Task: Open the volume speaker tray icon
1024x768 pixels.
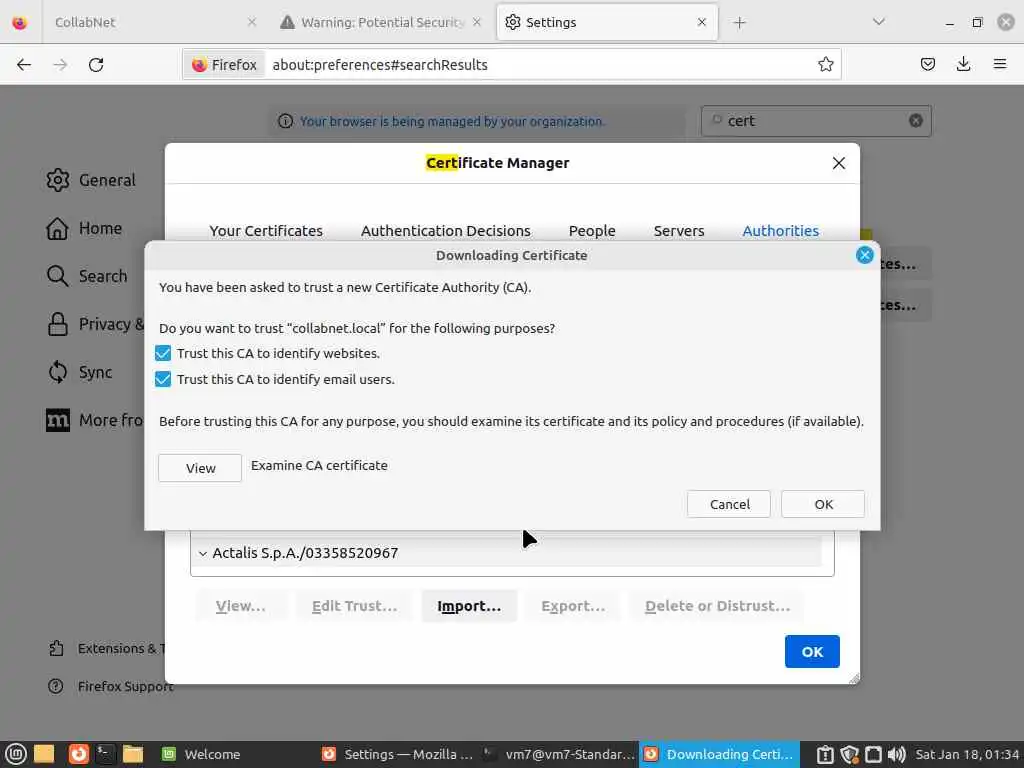Action: pyautogui.click(x=897, y=754)
